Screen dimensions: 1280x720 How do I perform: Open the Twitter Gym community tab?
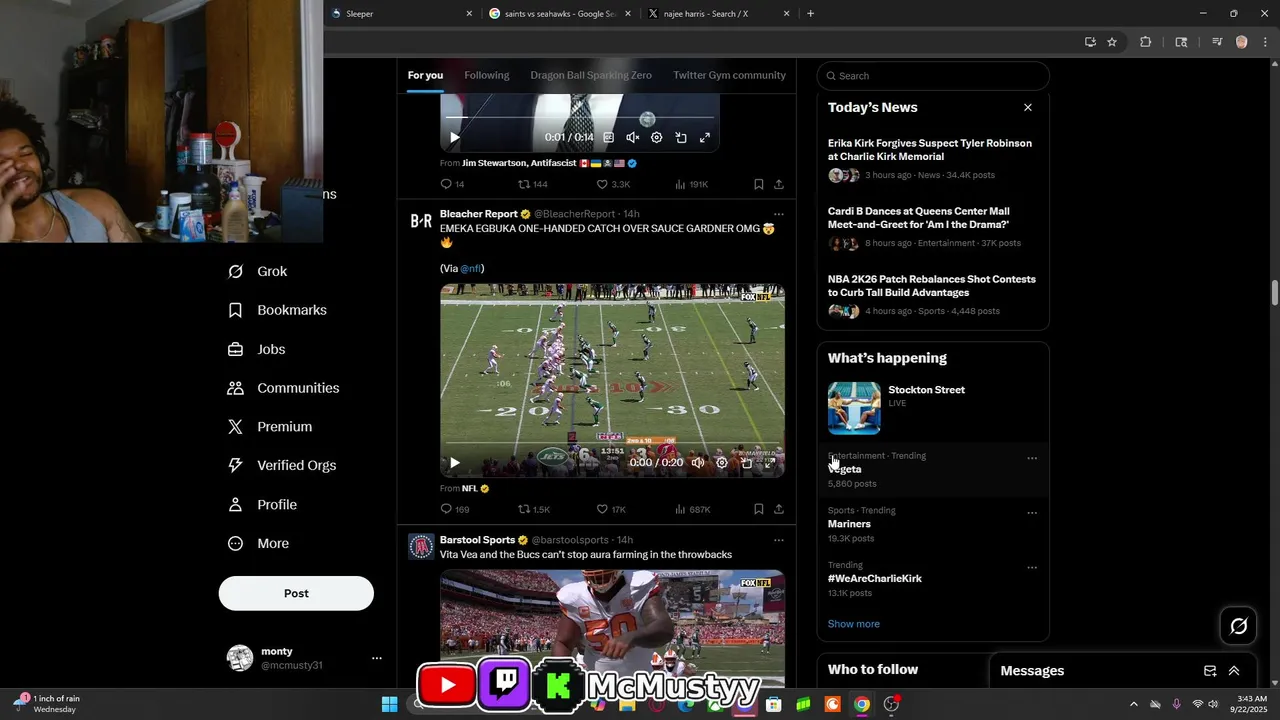click(729, 75)
